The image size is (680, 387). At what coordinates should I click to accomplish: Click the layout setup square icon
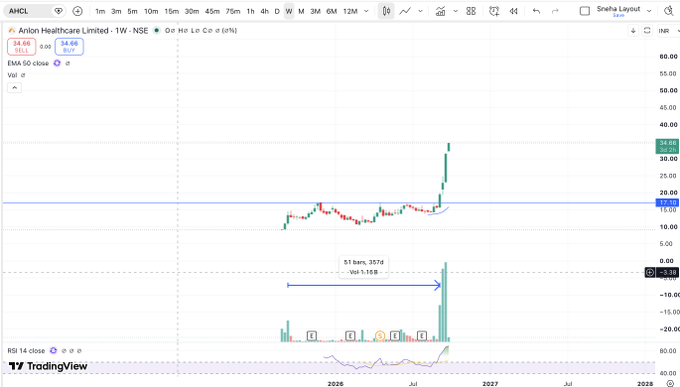[585, 11]
